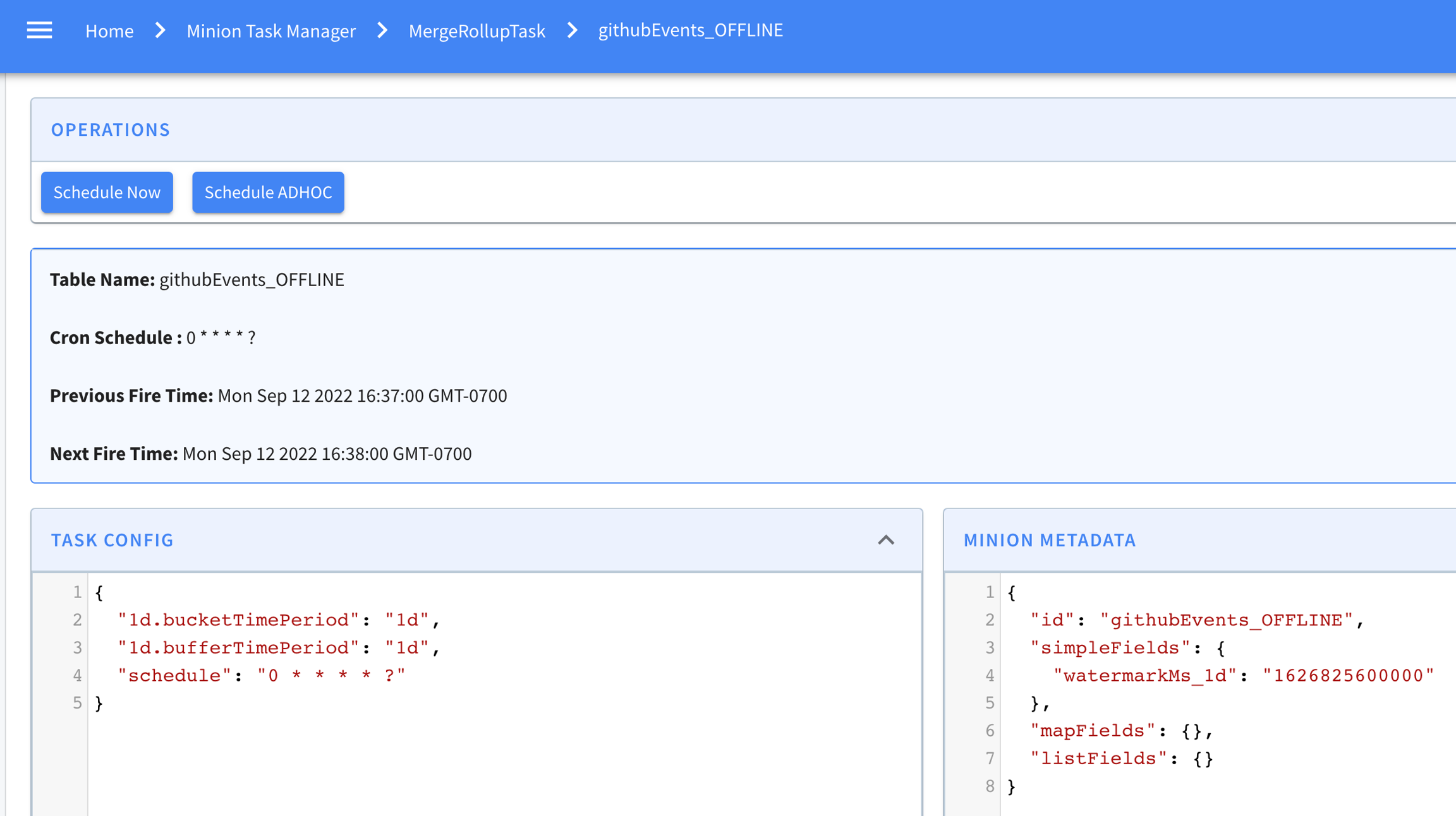The height and width of the screenshot is (816, 1456).
Task: Open the hamburger menu icon
Action: pos(39,30)
